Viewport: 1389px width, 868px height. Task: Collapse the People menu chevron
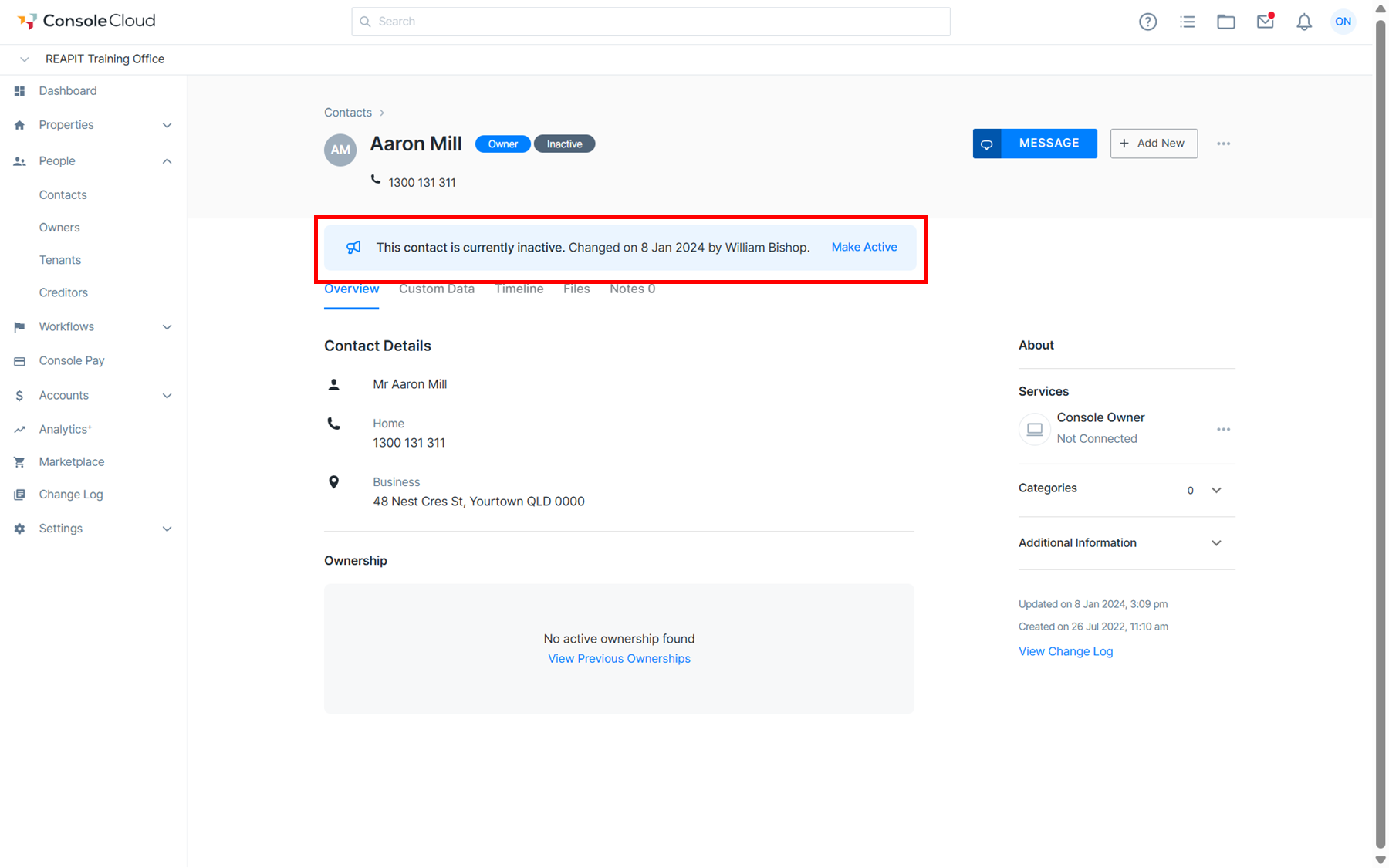(167, 161)
